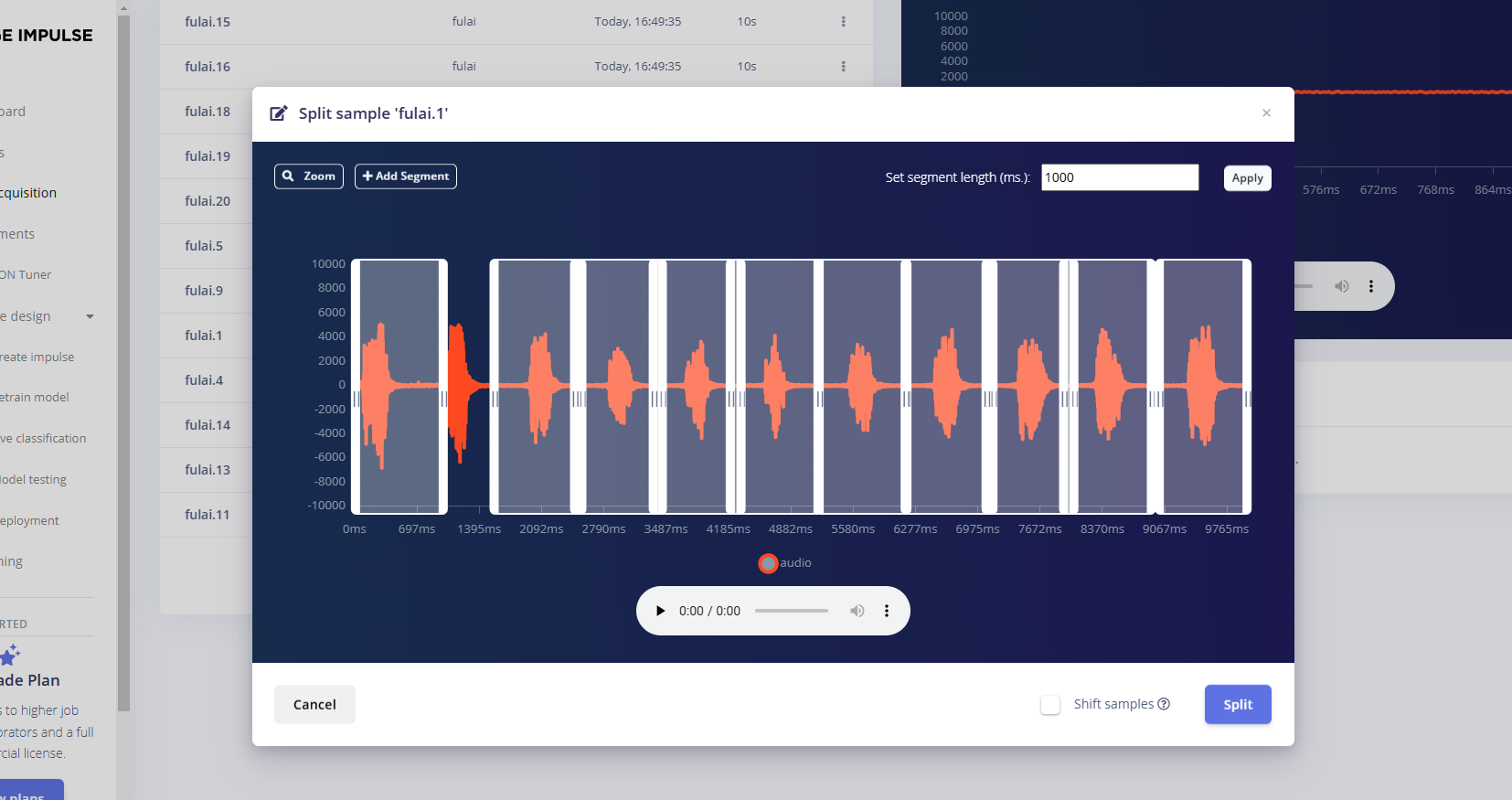
Task: Cancel the split sample dialog
Action: coord(314,705)
